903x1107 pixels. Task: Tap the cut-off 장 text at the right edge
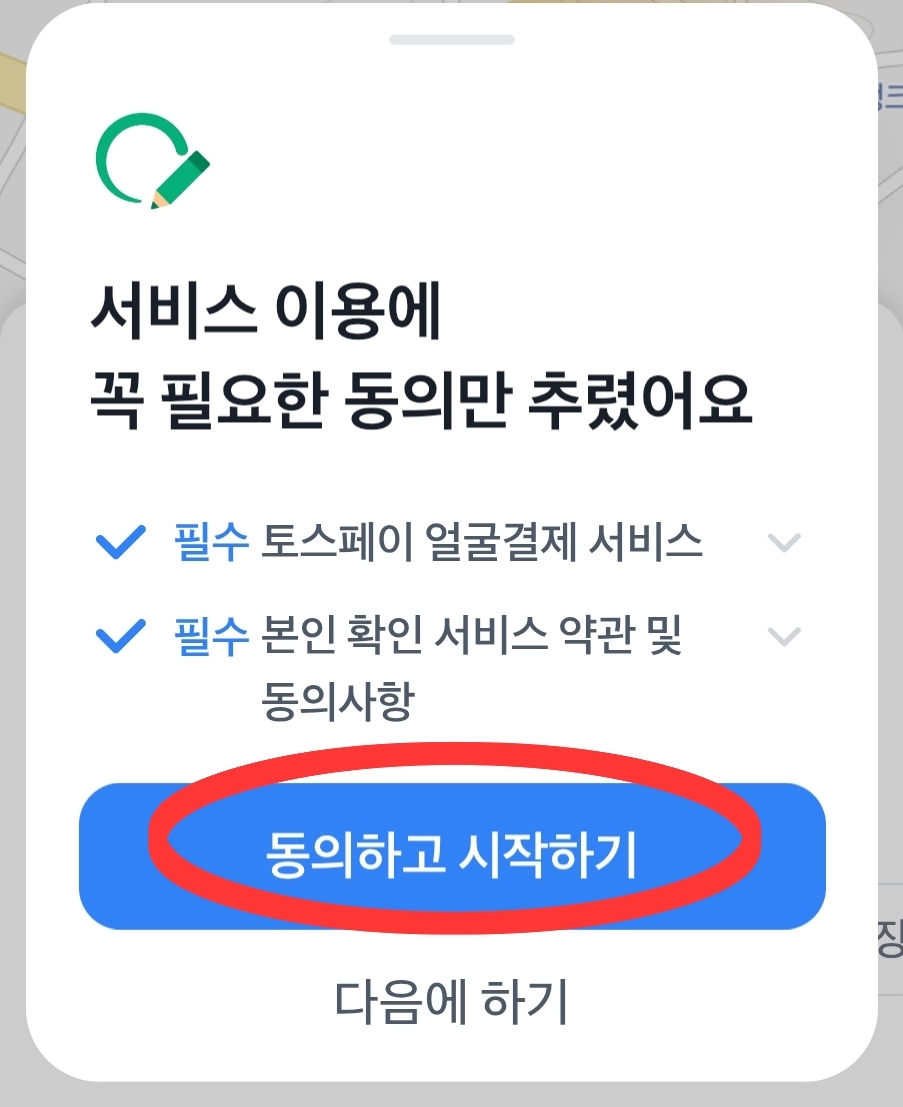click(x=890, y=938)
